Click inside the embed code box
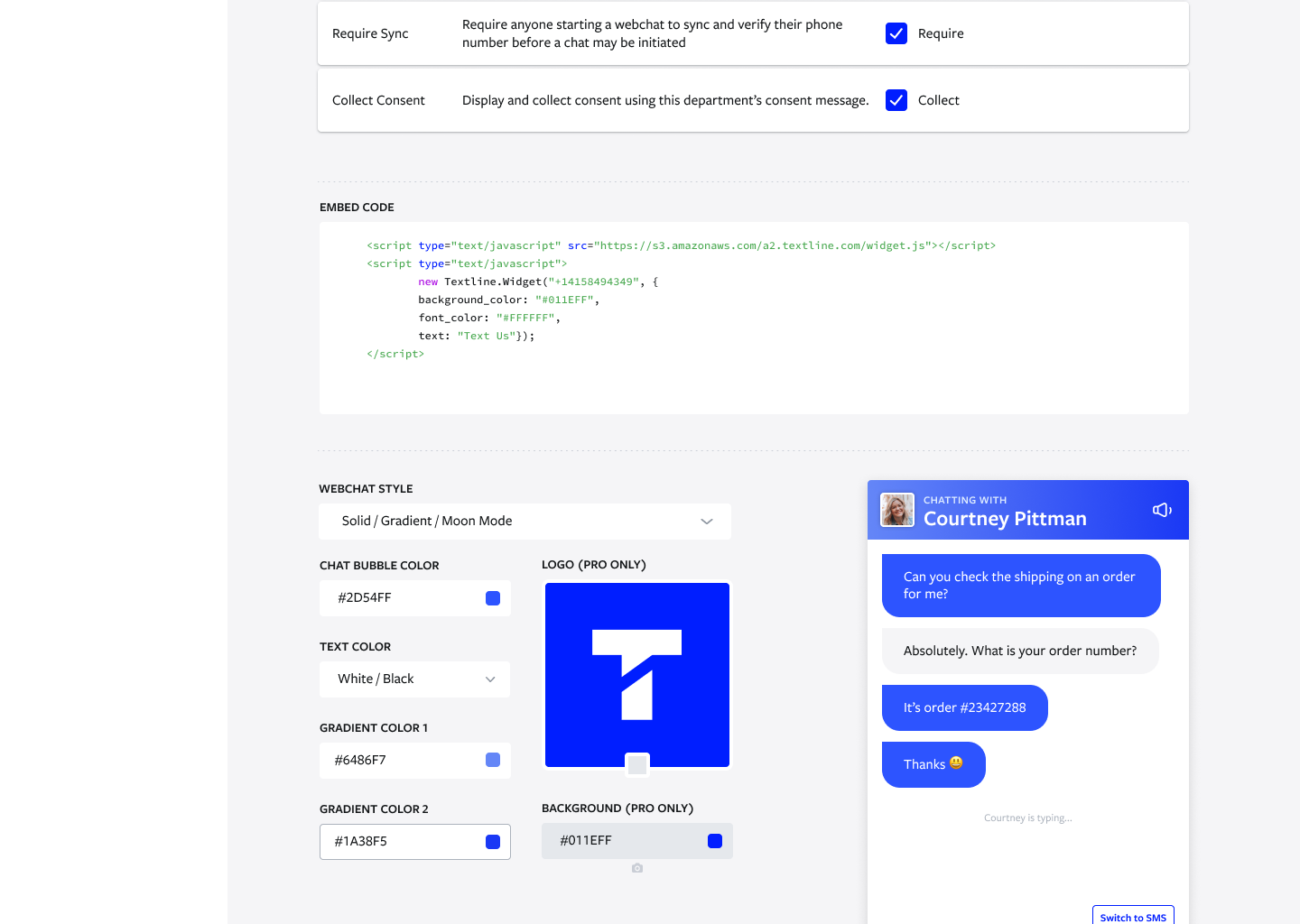Viewport: 1300px width, 924px height. point(754,319)
